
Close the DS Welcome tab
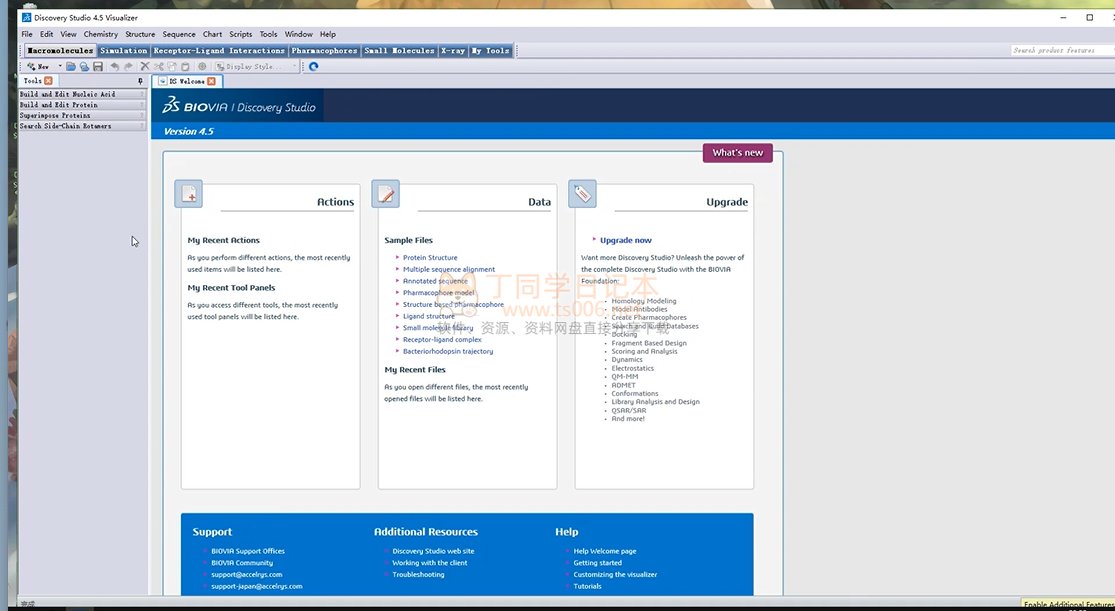coord(211,81)
